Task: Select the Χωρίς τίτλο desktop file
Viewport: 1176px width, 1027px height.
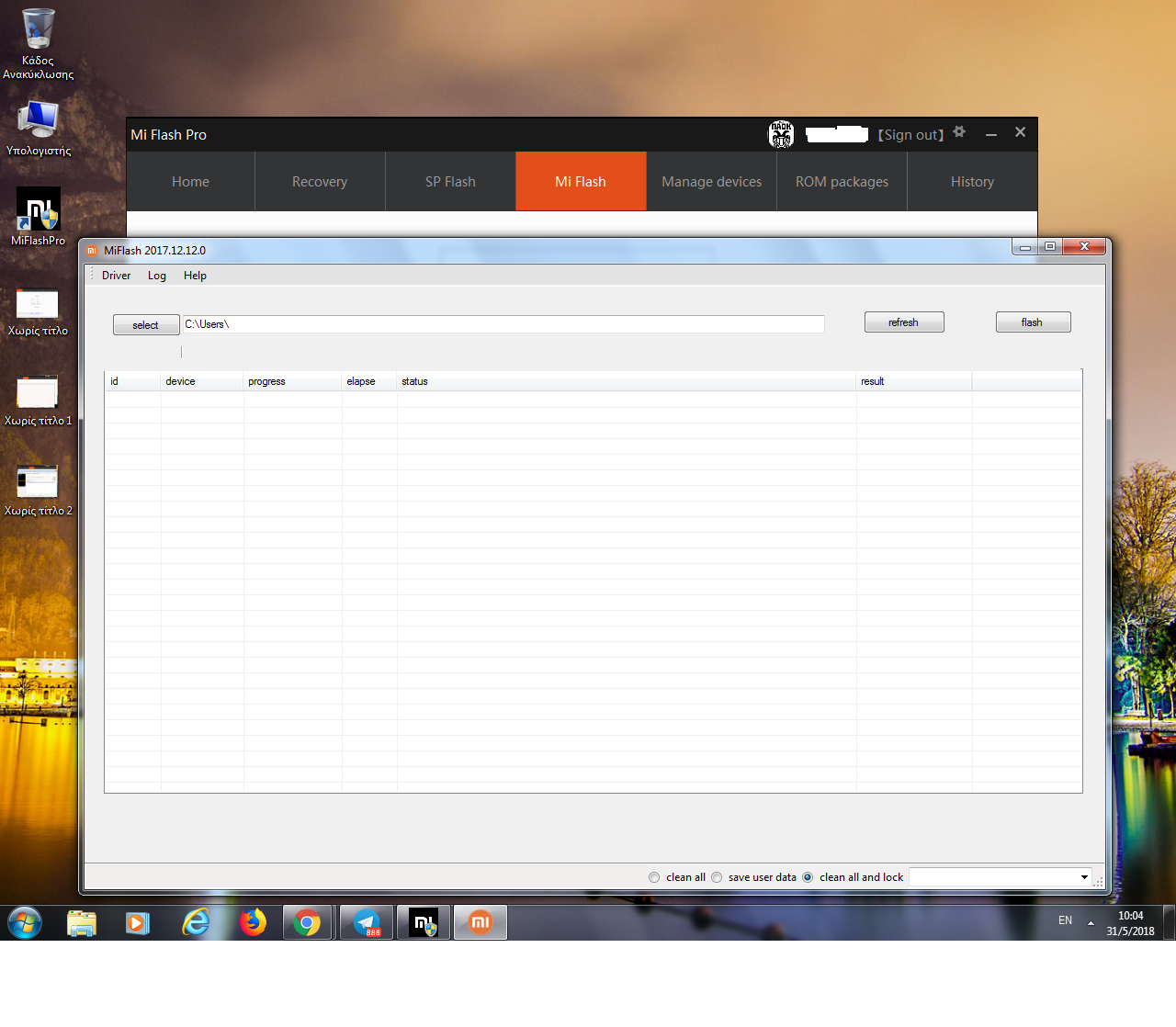Action: coord(38,311)
